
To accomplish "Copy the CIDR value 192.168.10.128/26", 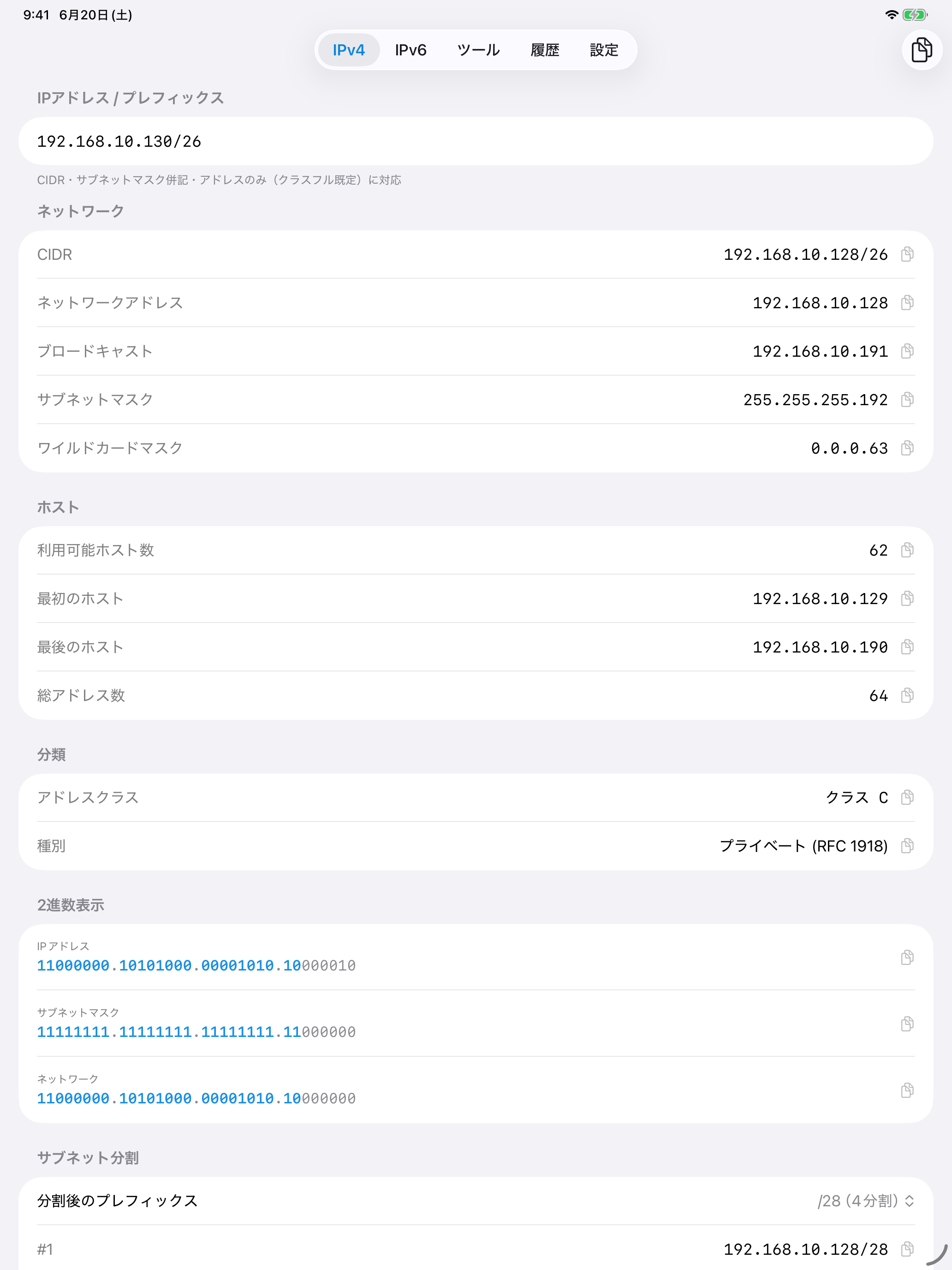I will pyautogui.click(x=907, y=254).
